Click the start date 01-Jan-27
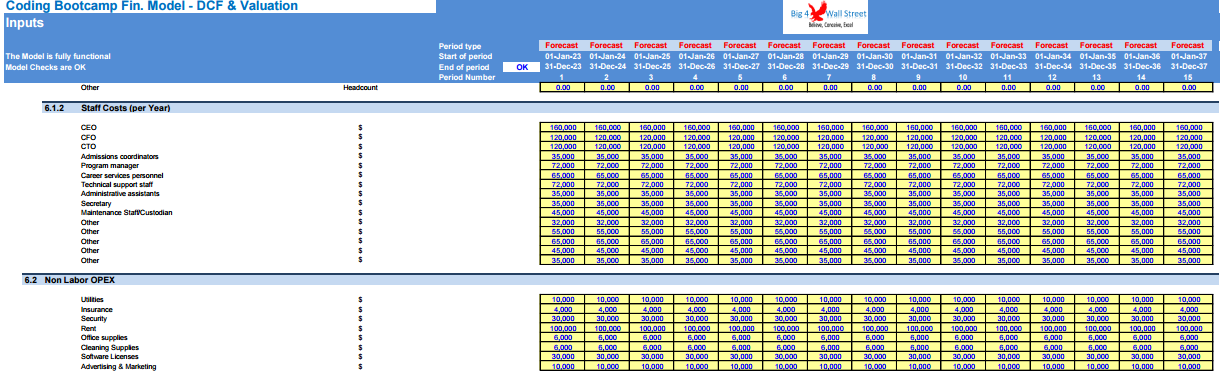This screenshot has height=386, width=1228. (740, 56)
